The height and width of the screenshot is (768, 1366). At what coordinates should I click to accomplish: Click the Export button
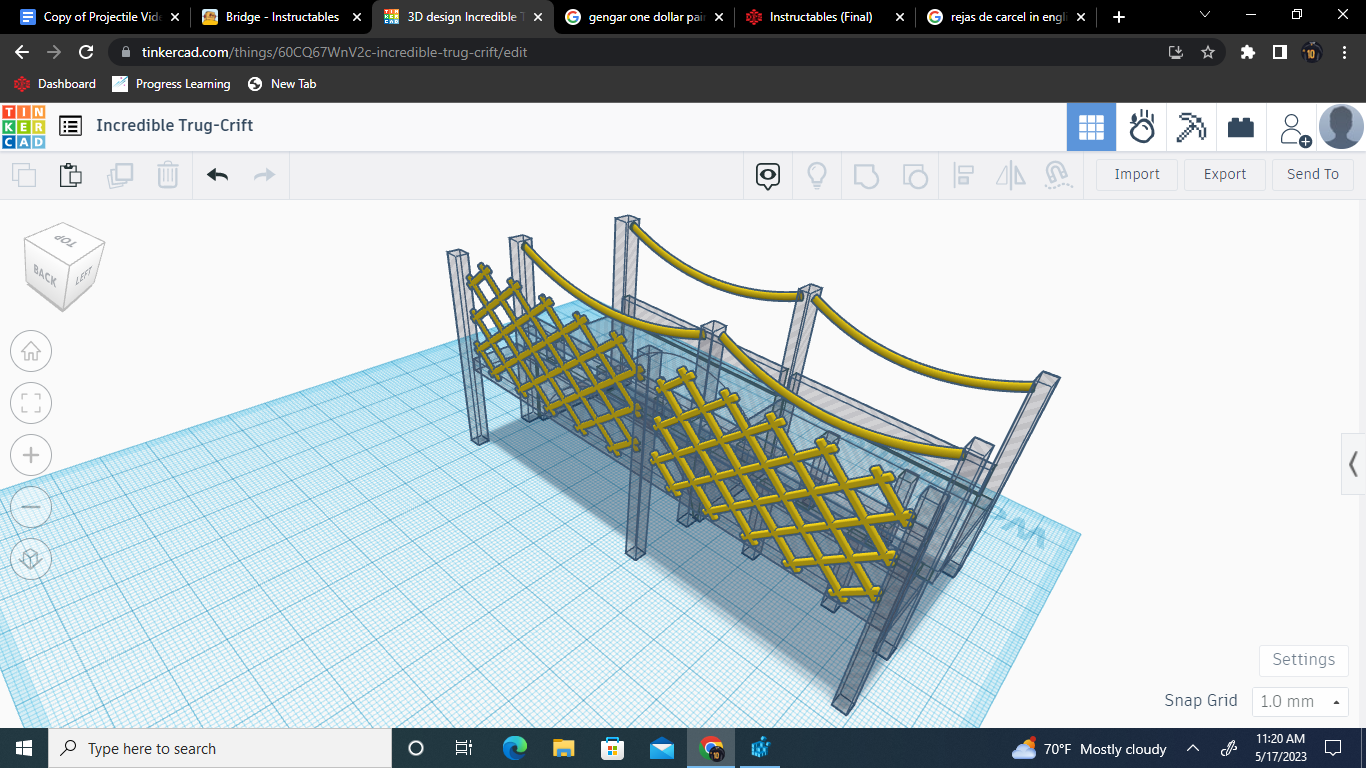[x=1224, y=174]
